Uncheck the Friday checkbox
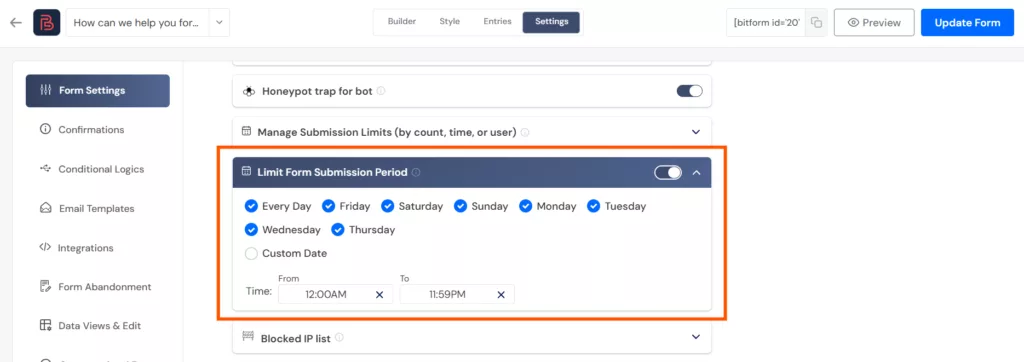The width and height of the screenshot is (1024, 362). coord(328,206)
